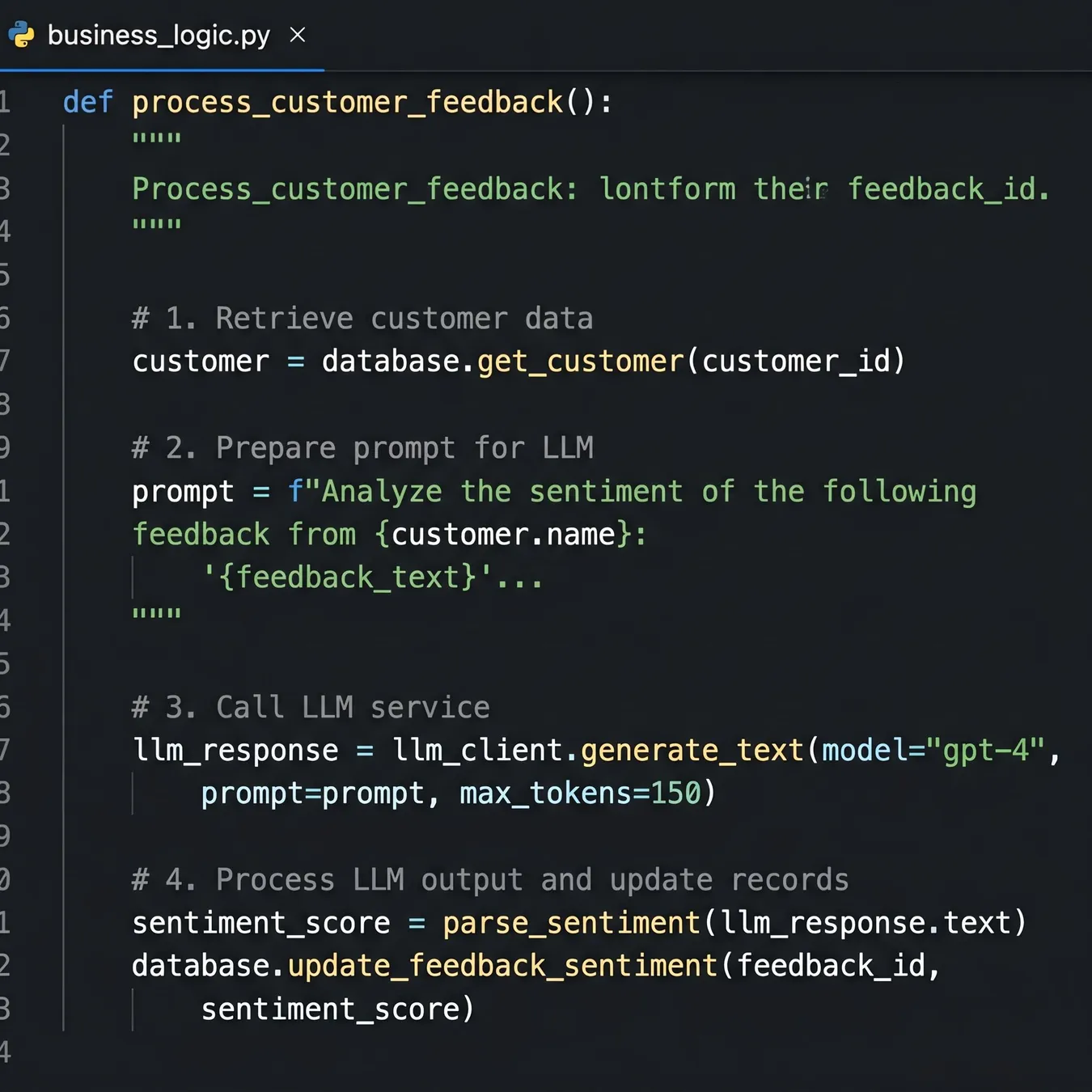Click comment '# 2. Prepare prompt for LLM'
1092x1092 pixels.
362,448
